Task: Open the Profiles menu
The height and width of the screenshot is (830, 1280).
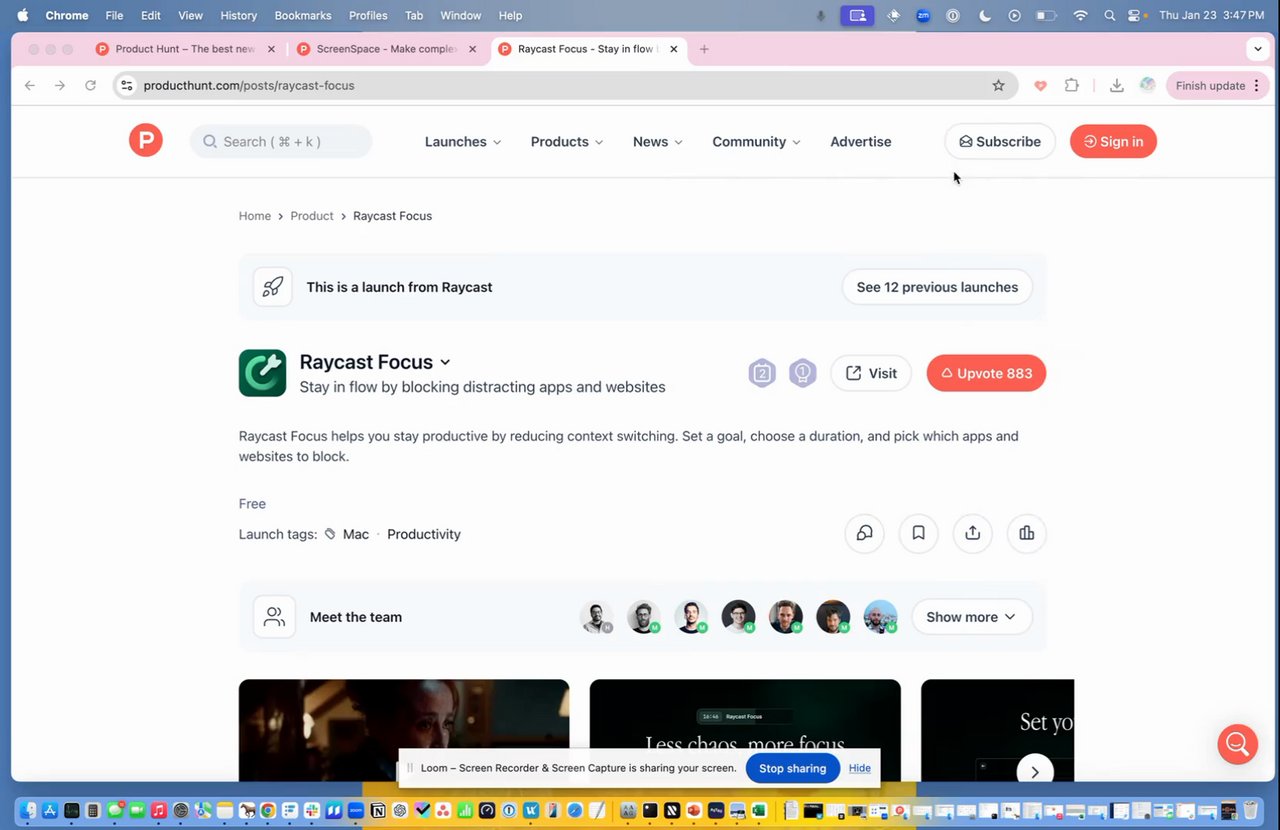Action: click(x=368, y=15)
